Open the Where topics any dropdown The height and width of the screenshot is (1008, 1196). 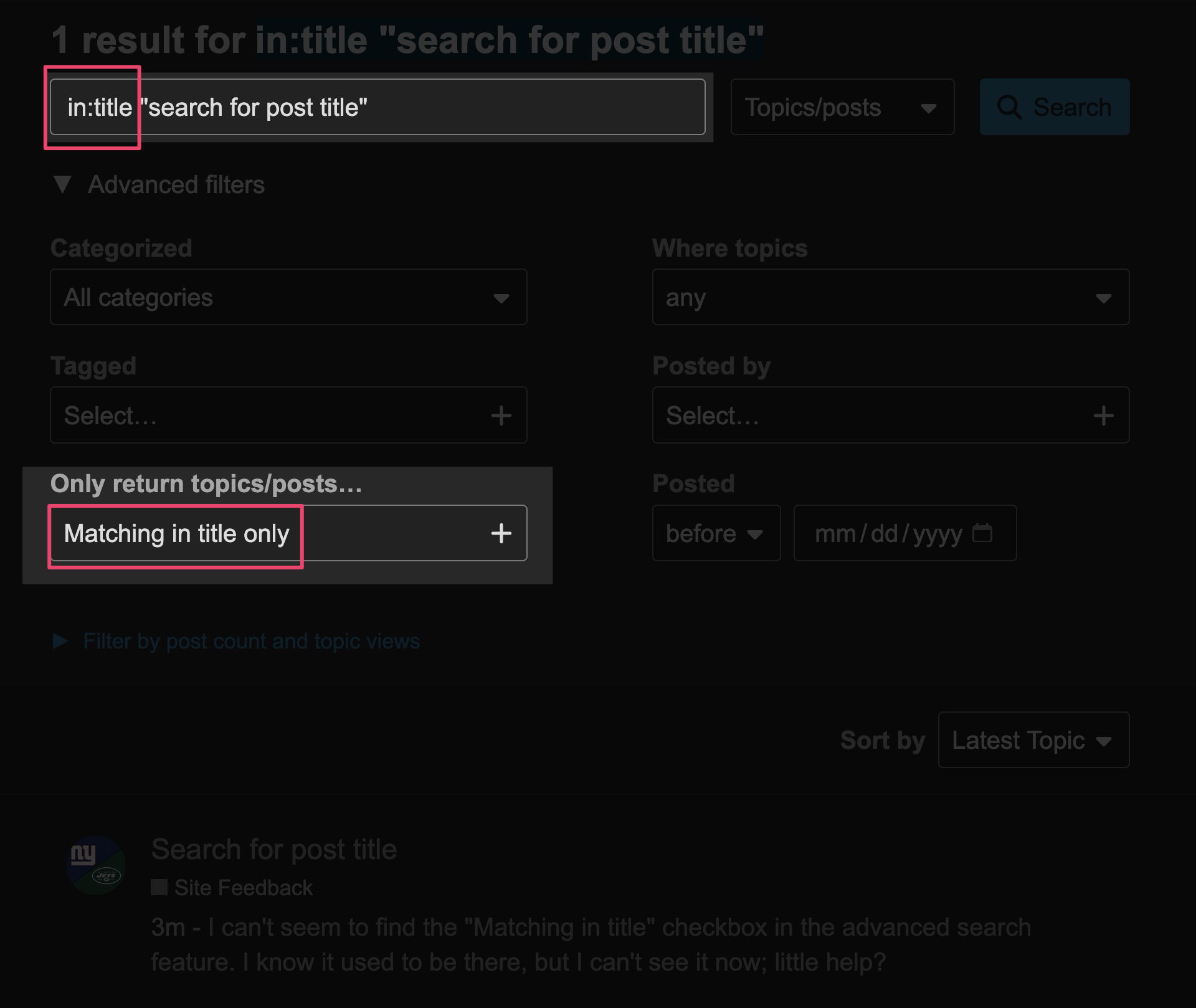tap(890, 297)
